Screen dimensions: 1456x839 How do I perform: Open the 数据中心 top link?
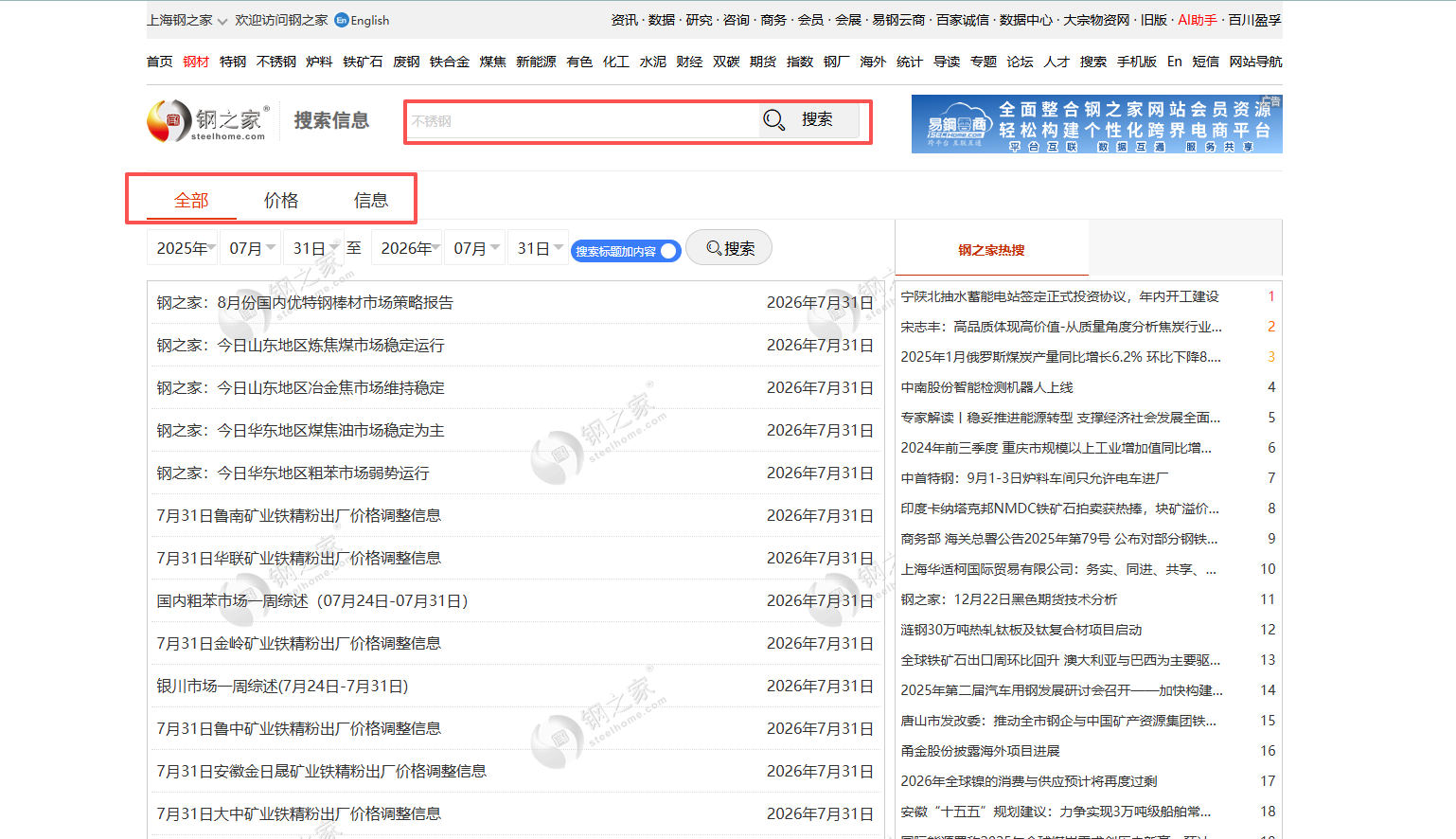[1026, 20]
